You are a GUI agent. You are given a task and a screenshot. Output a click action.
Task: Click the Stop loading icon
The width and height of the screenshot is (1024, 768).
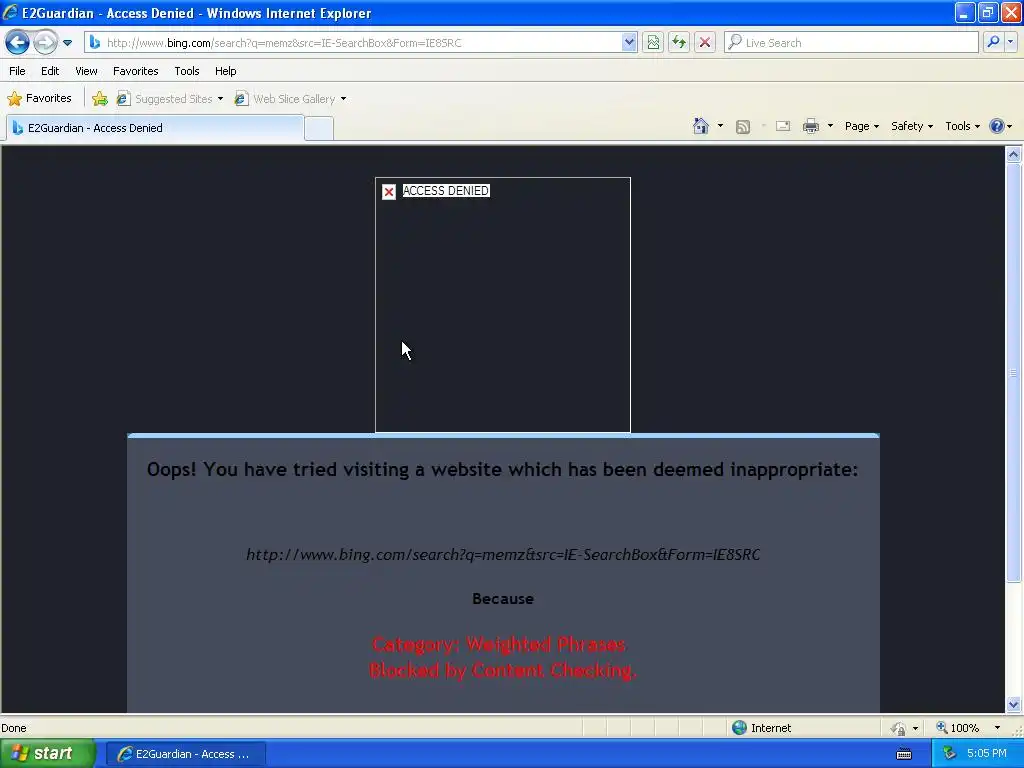pyautogui.click(x=705, y=43)
